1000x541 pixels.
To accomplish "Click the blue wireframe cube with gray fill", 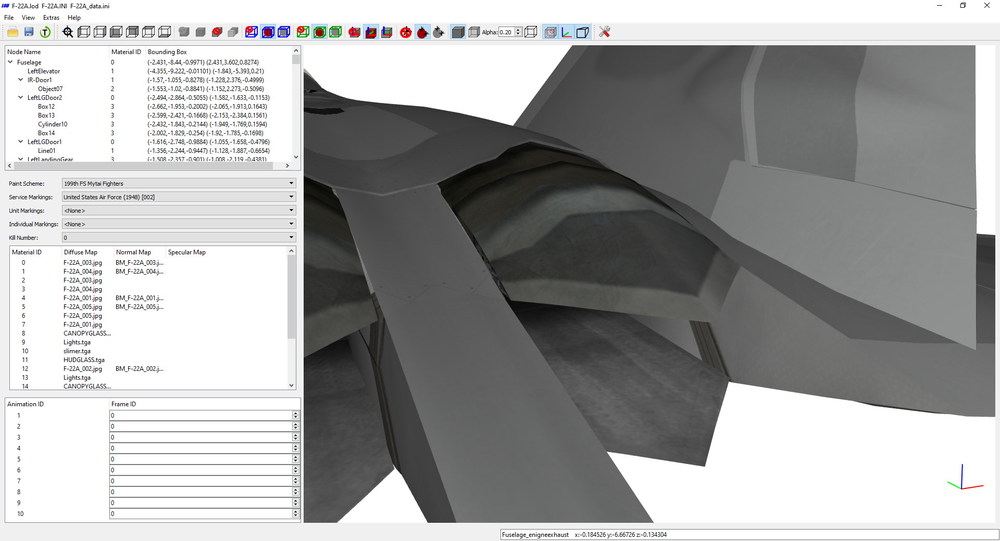I will point(284,32).
